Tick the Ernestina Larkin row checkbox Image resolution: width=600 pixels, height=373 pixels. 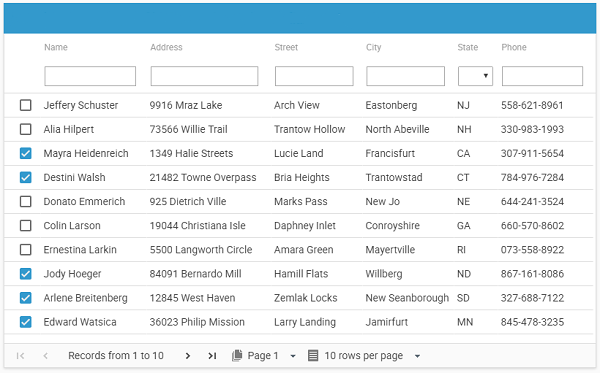(x=26, y=250)
